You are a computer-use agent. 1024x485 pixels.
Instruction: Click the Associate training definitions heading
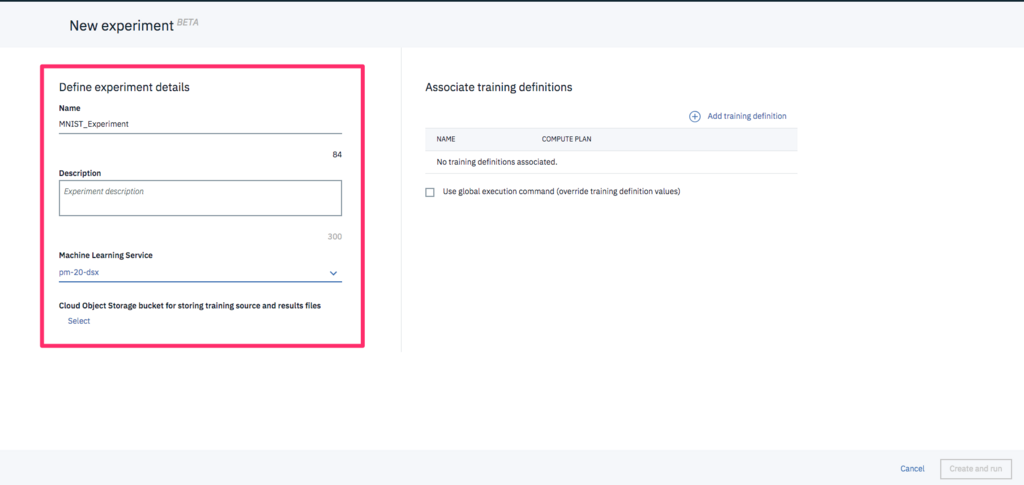tap(498, 87)
